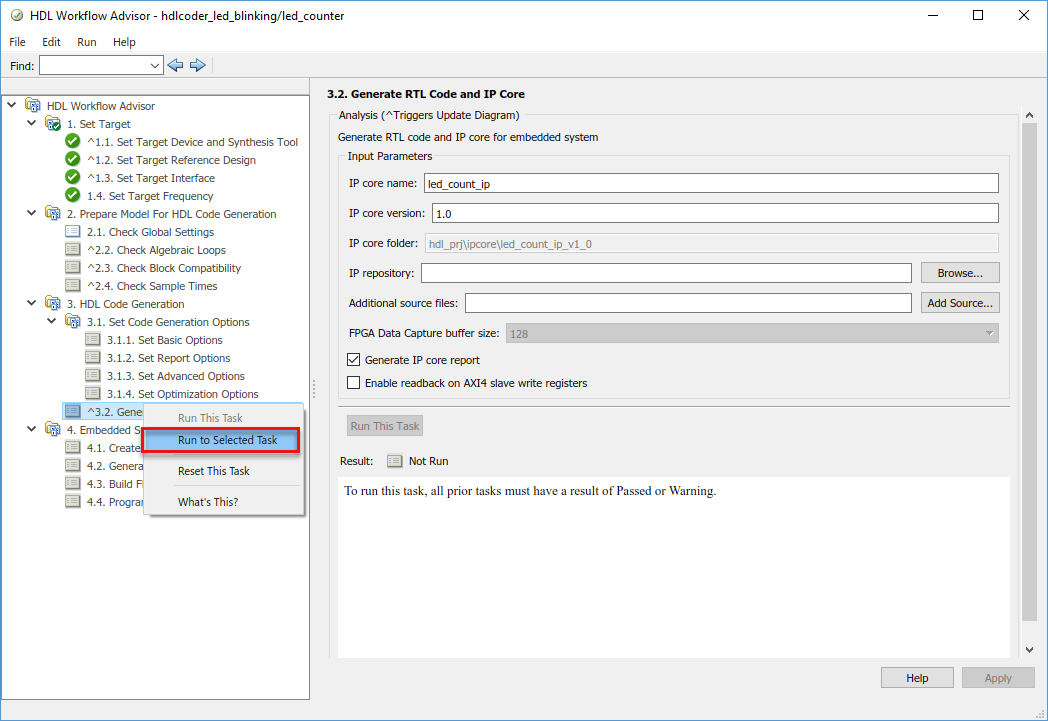Enable readback on AXI4 slave write registers
The height and width of the screenshot is (721, 1048).
tap(354, 383)
